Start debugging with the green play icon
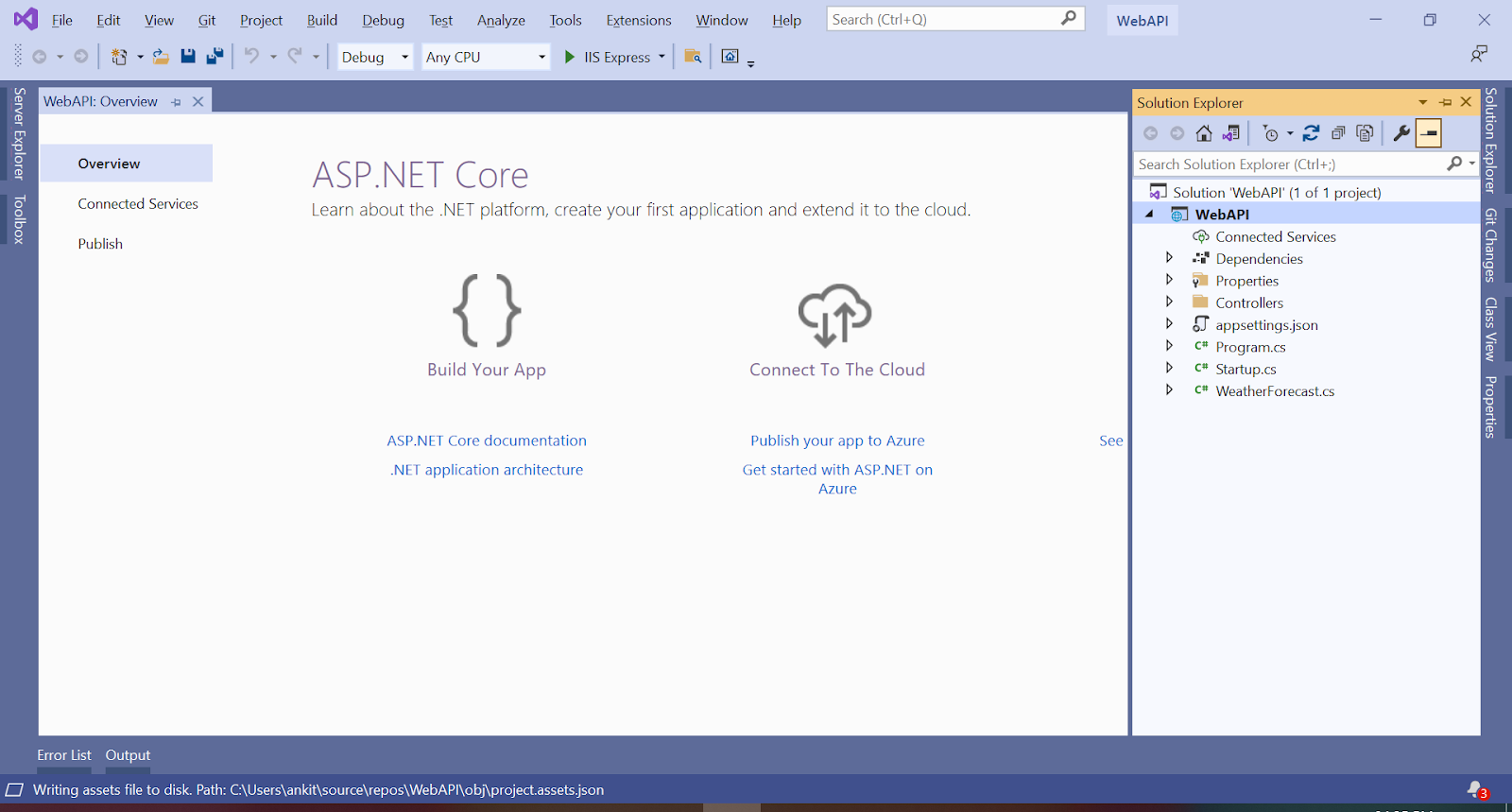 tap(570, 57)
